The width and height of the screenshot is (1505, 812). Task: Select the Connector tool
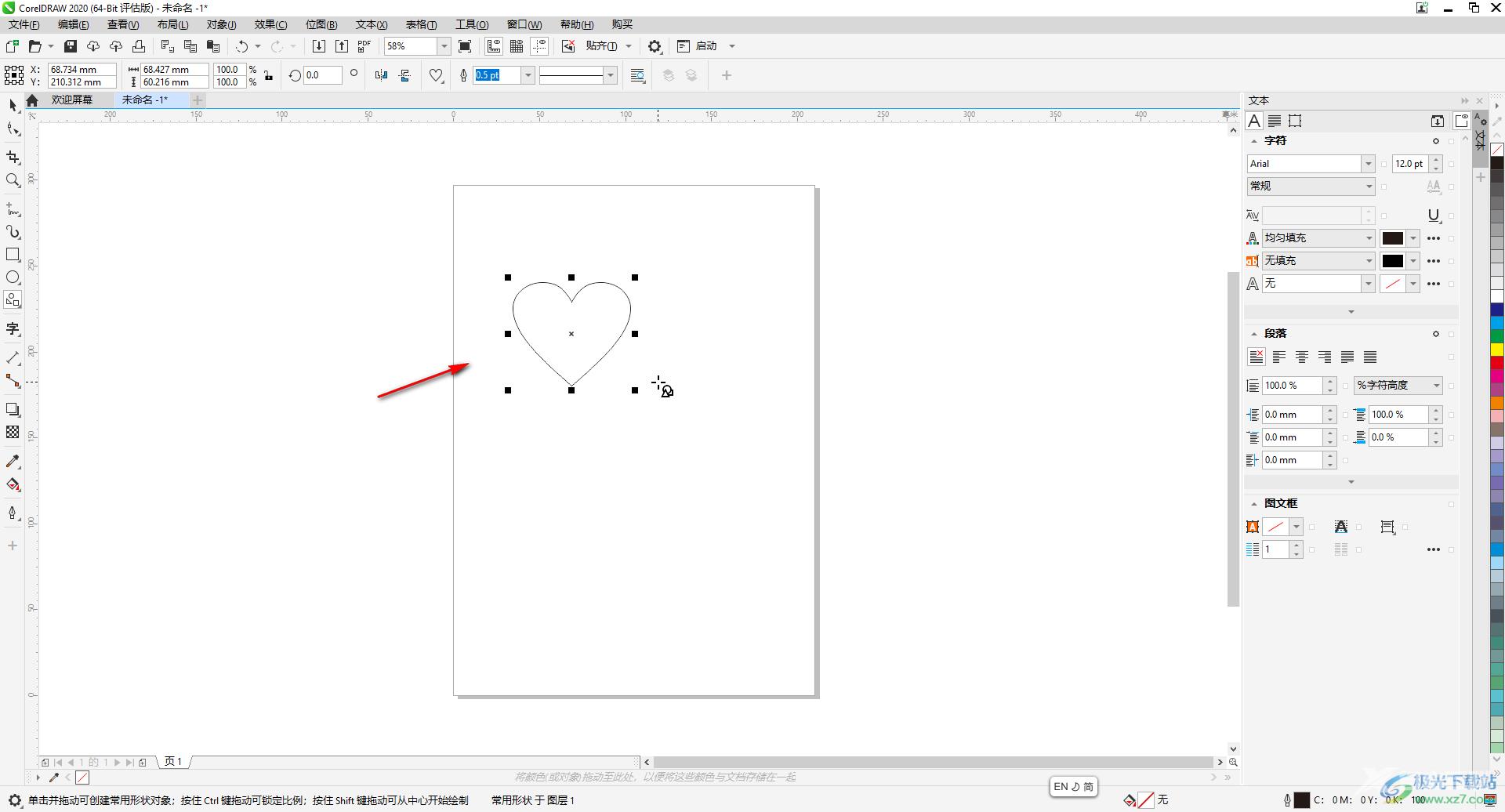coord(13,381)
